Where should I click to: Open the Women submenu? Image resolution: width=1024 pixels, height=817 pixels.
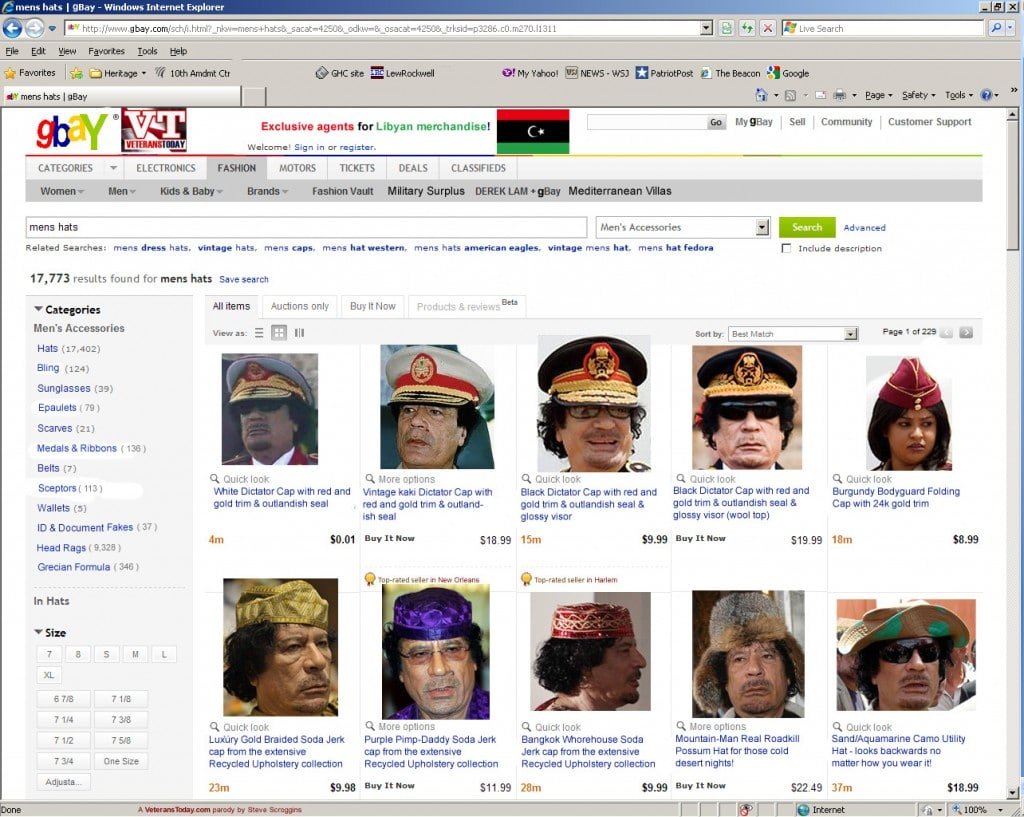(62, 191)
